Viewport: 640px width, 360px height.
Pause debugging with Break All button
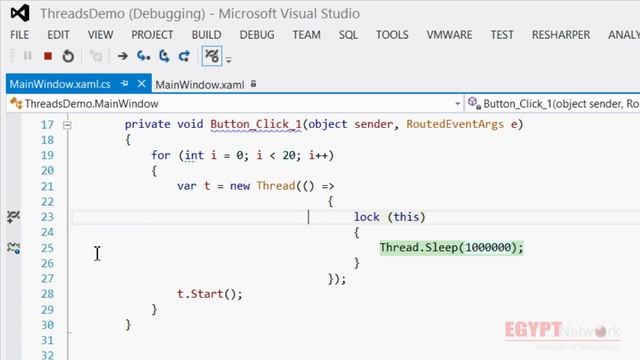(28, 56)
